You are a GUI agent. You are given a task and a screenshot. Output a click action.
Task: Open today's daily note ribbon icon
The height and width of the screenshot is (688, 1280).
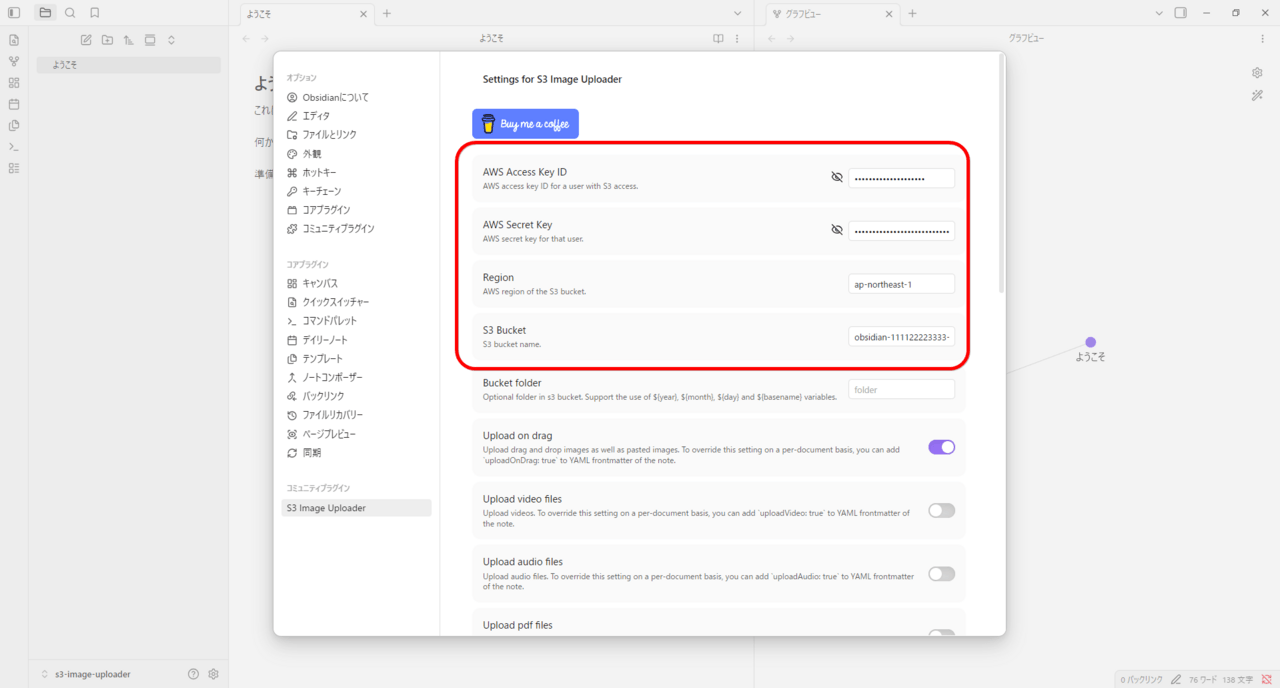[14, 104]
